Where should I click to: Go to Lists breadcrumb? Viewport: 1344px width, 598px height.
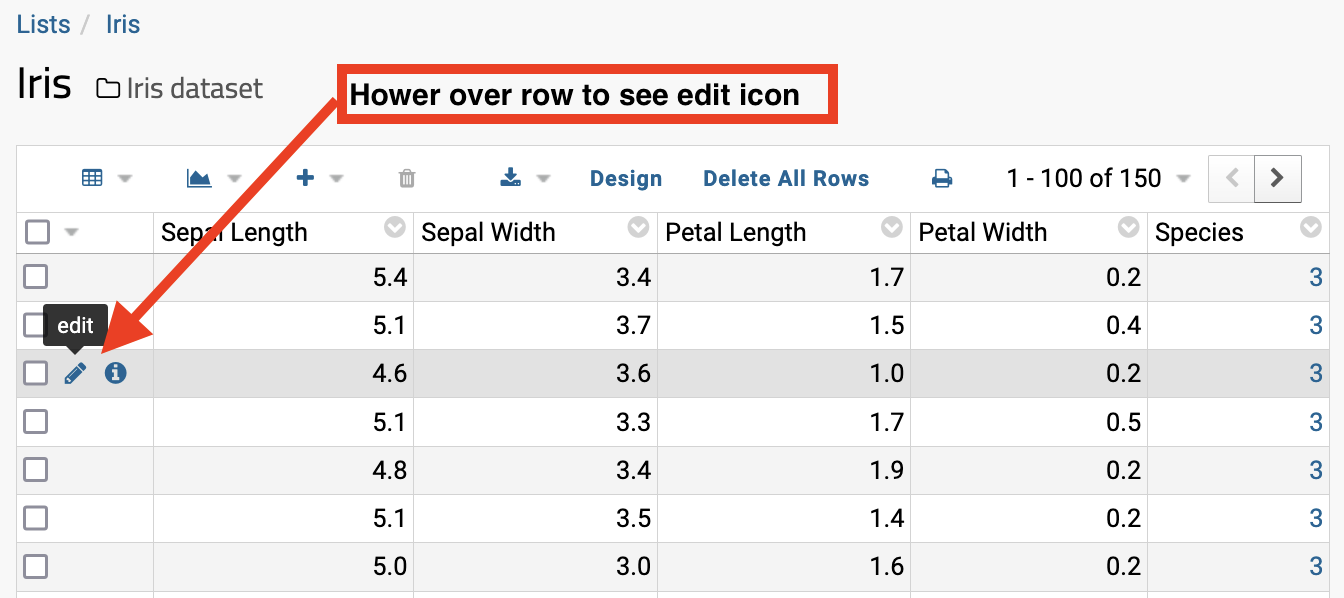[44, 25]
